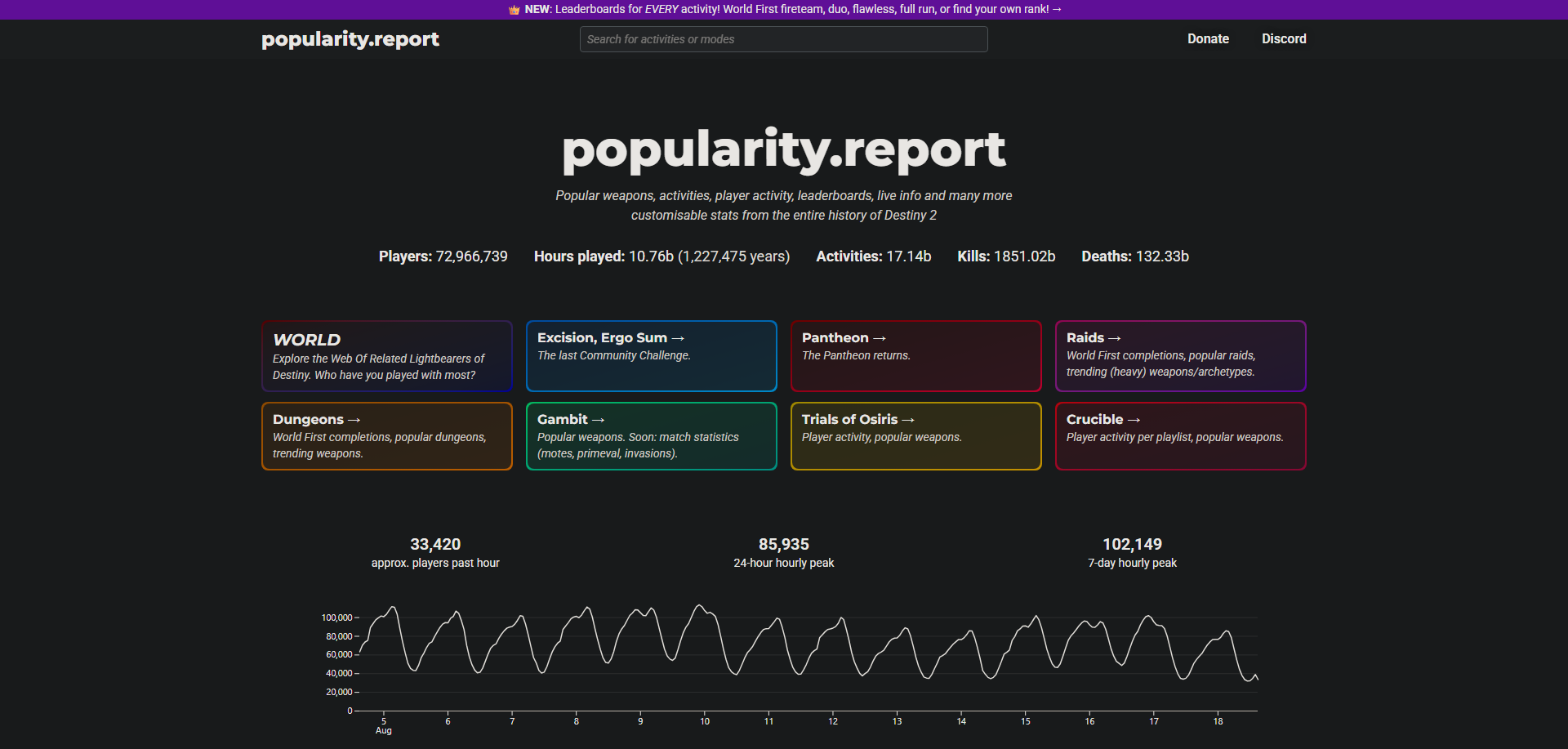The image size is (1568, 749).
Task: Open the Donate link
Action: point(1208,38)
